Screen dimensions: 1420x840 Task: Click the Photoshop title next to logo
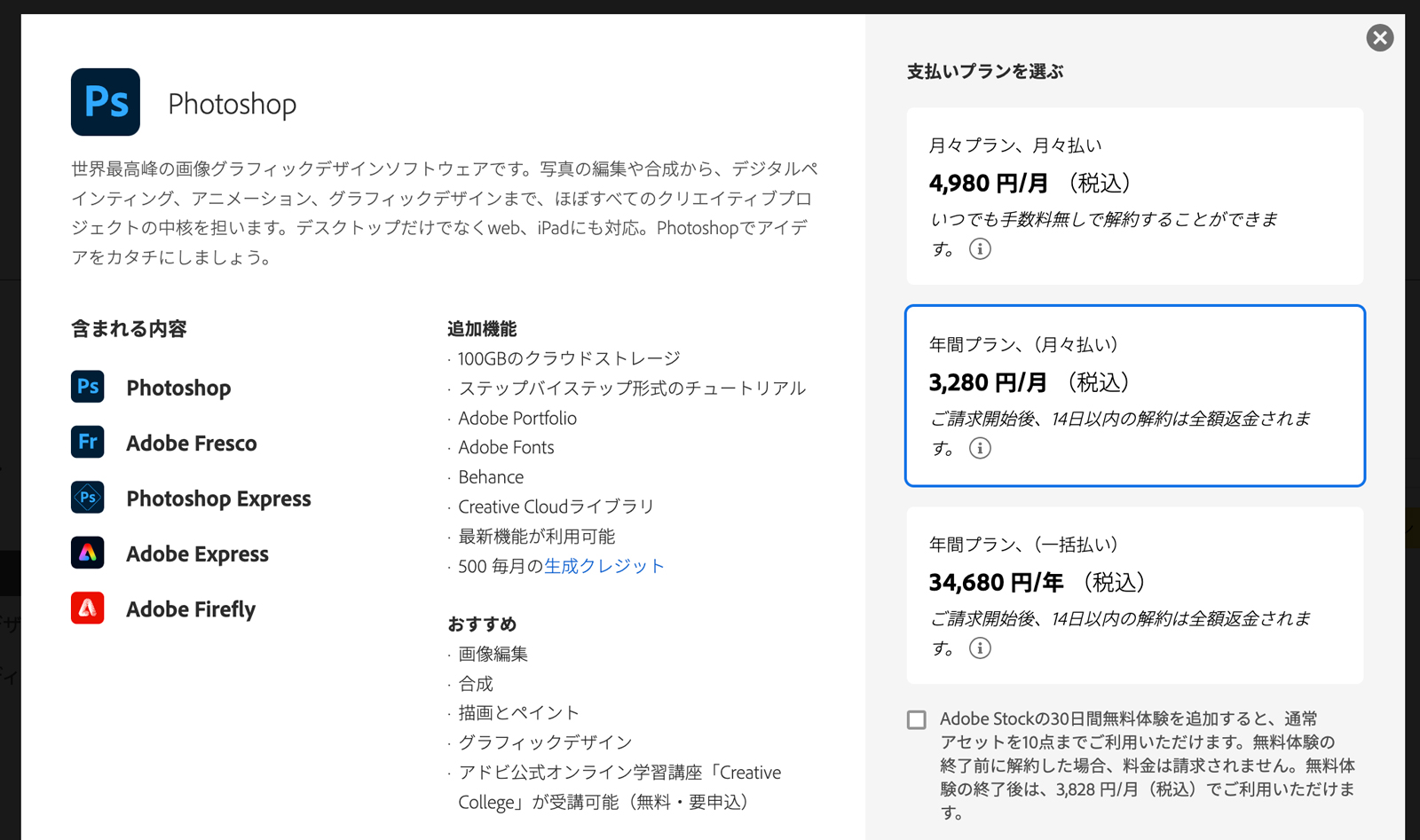point(233,105)
